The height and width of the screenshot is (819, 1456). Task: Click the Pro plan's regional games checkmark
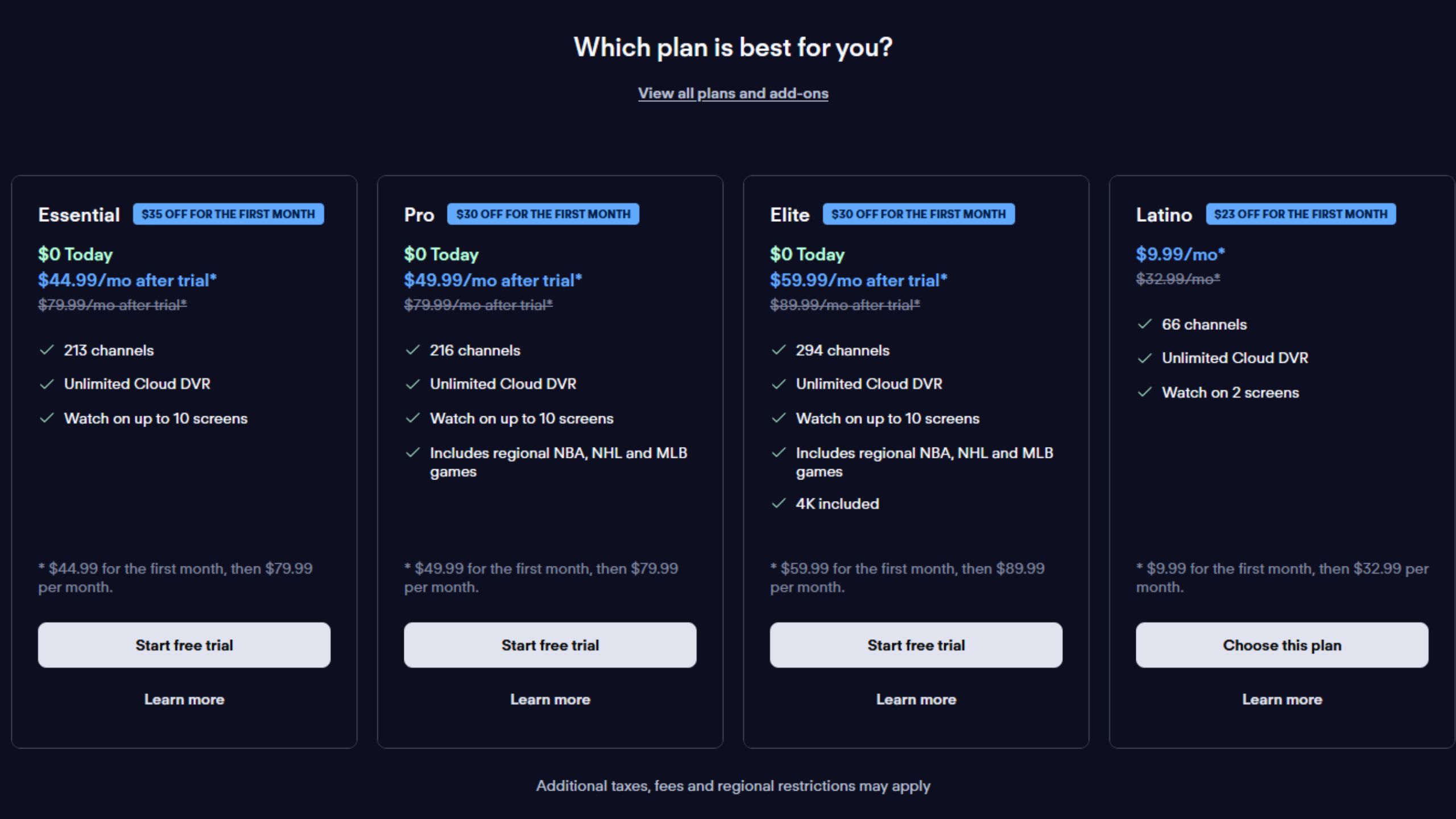coord(412,453)
